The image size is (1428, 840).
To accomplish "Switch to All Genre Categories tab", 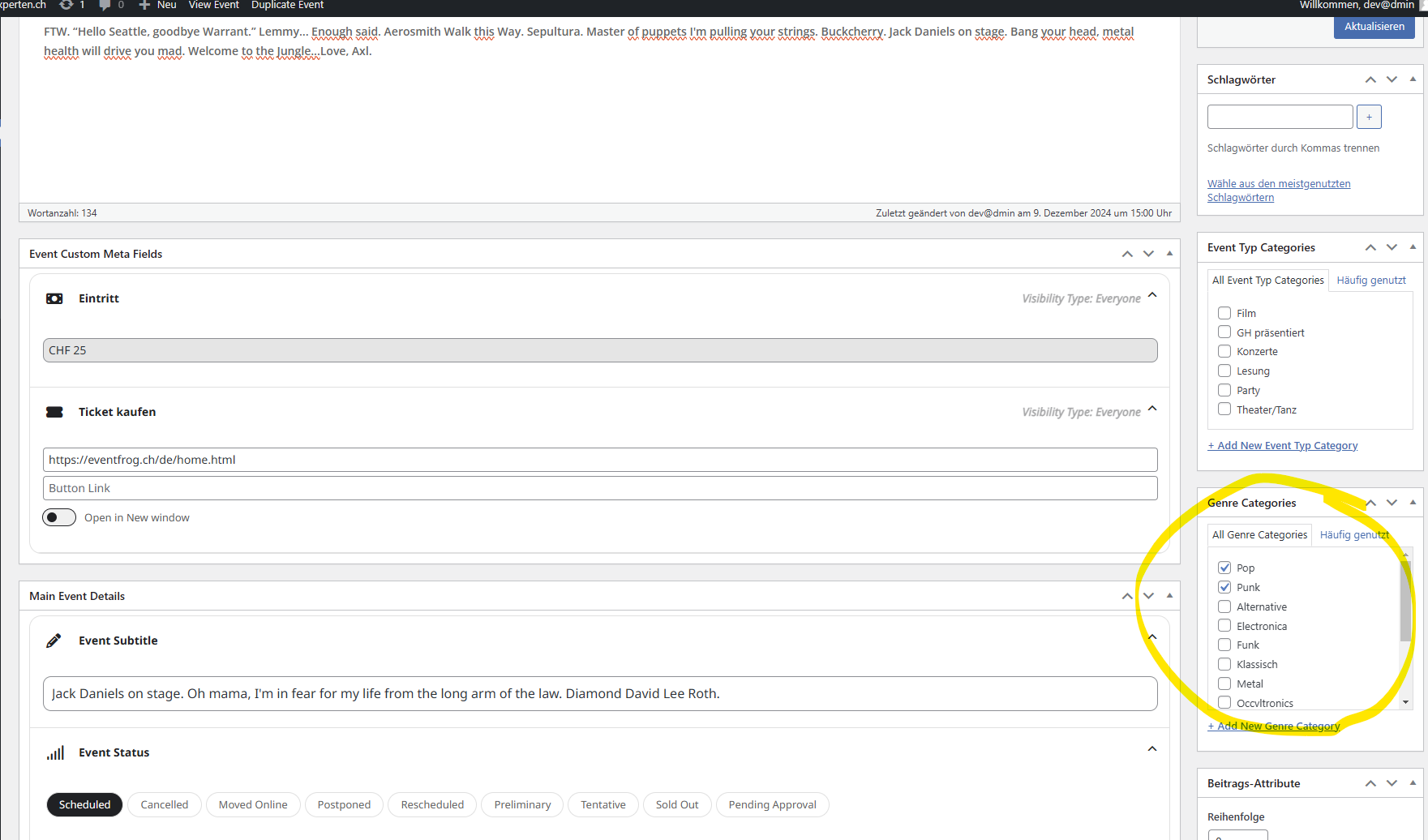I will pos(1260,535).
